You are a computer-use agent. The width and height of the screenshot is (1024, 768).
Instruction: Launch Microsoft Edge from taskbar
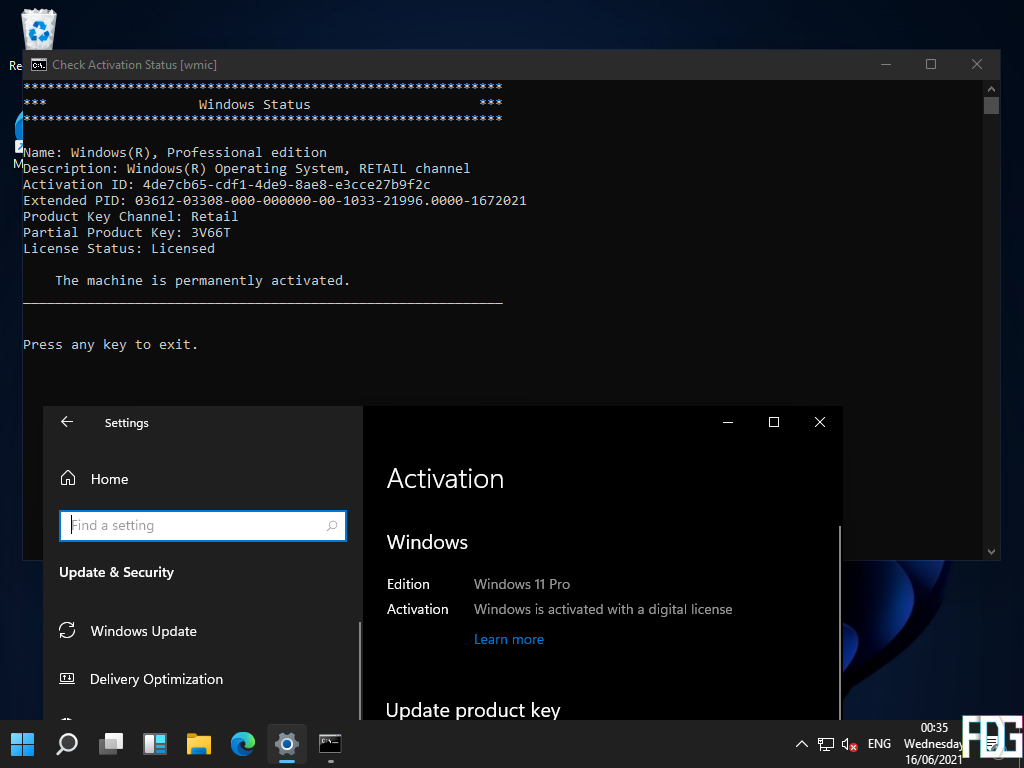243,744
